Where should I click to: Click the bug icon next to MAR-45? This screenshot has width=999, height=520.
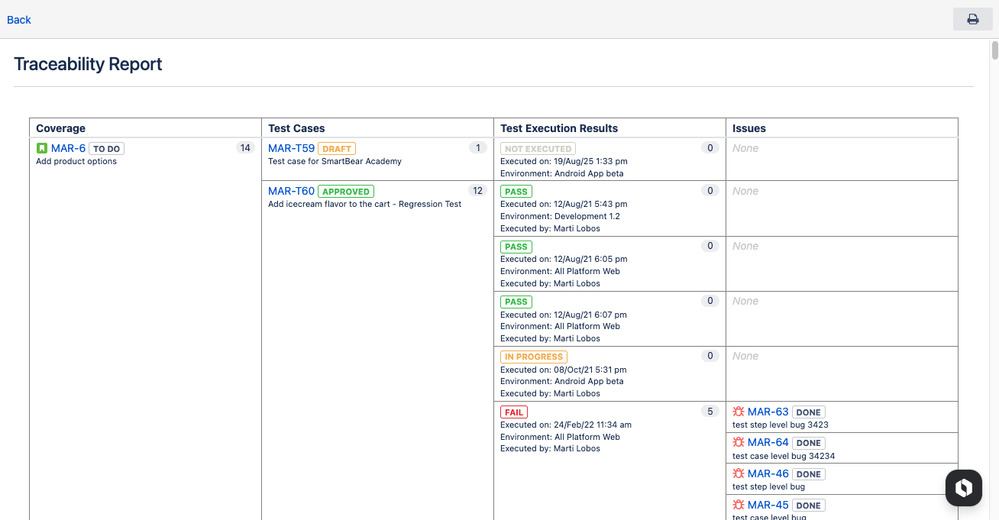pos(738,505)
